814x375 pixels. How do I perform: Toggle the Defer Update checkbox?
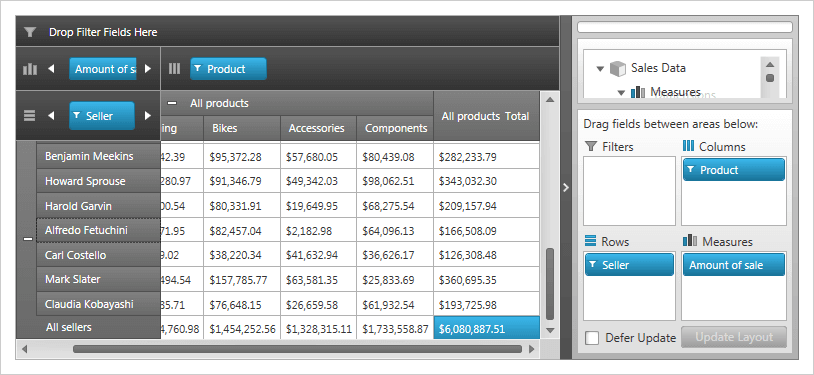pos(592,338)
